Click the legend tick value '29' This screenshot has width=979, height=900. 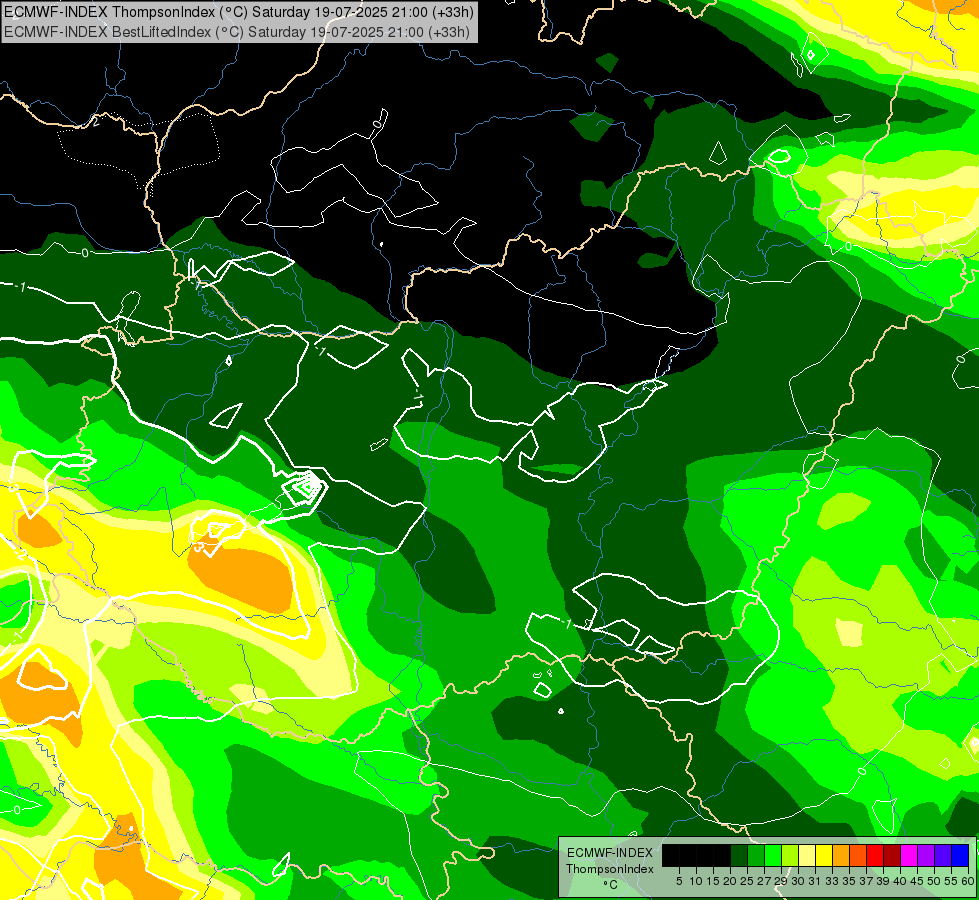781,881
